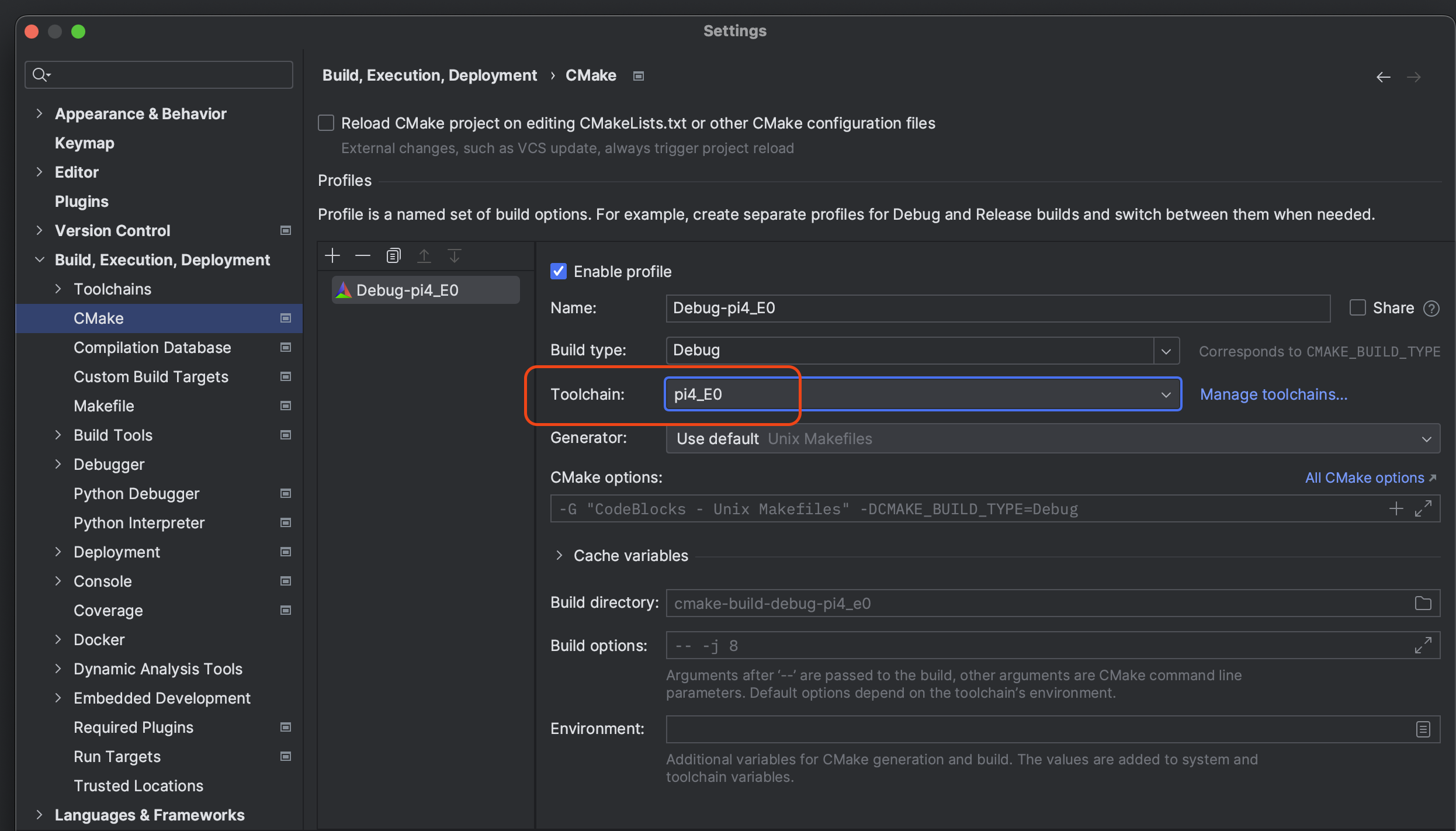Viewport: 1456px width, 831px height.
Task: Click the search magnifier icon in the settings search
Action: coord(41,75)
